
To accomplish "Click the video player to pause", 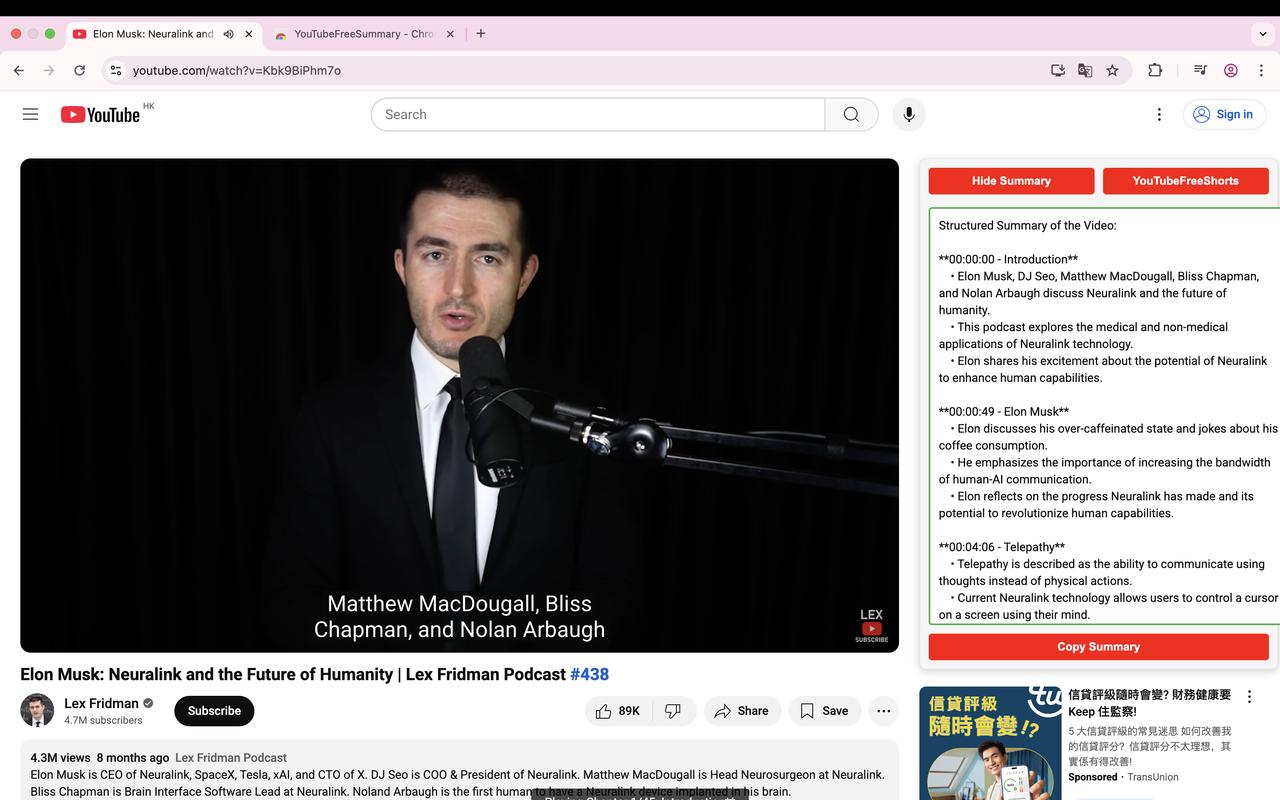I will tap(459, 405).
